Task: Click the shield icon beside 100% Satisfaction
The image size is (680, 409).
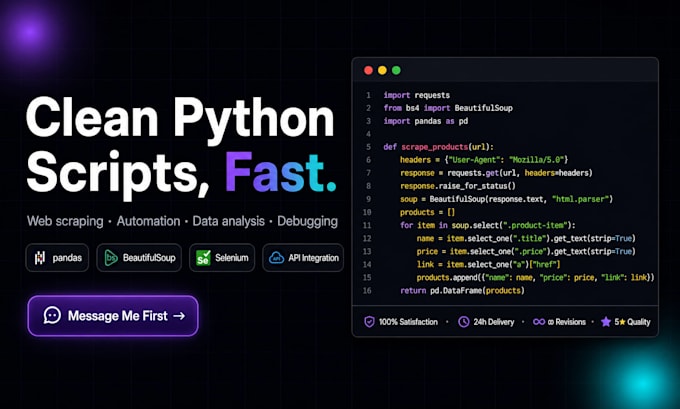Action: 369,322
